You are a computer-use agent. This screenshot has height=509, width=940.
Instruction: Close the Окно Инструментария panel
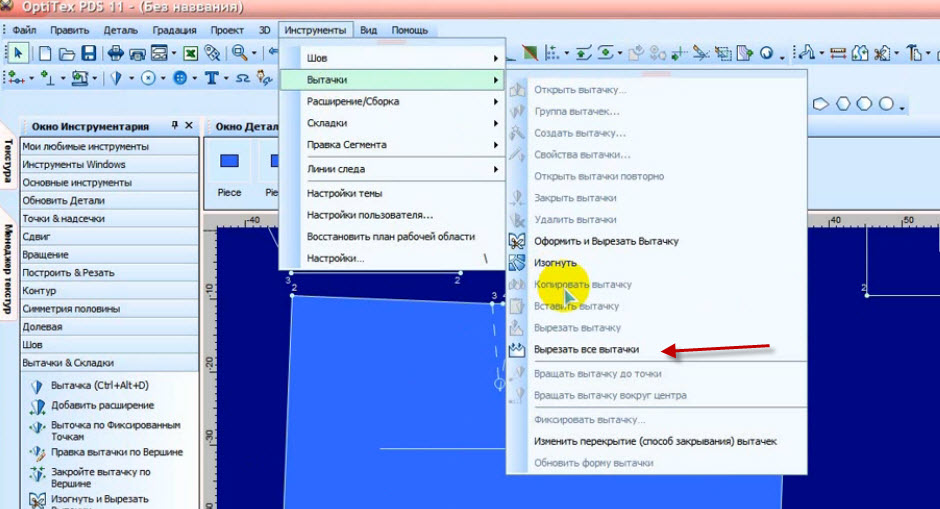tap(189, 125)
